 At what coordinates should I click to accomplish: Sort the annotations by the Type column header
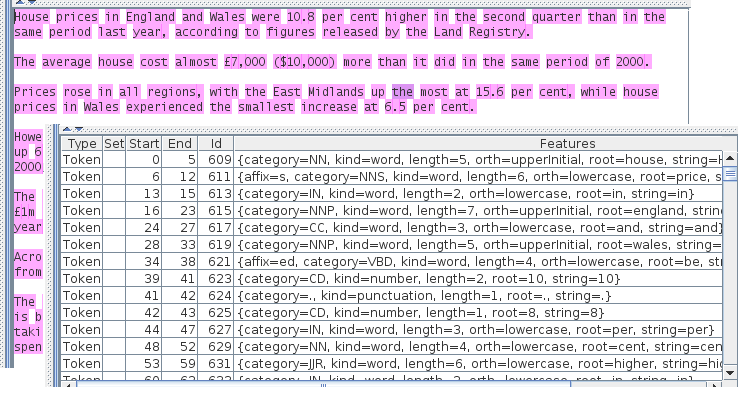[x=82, y=143]
